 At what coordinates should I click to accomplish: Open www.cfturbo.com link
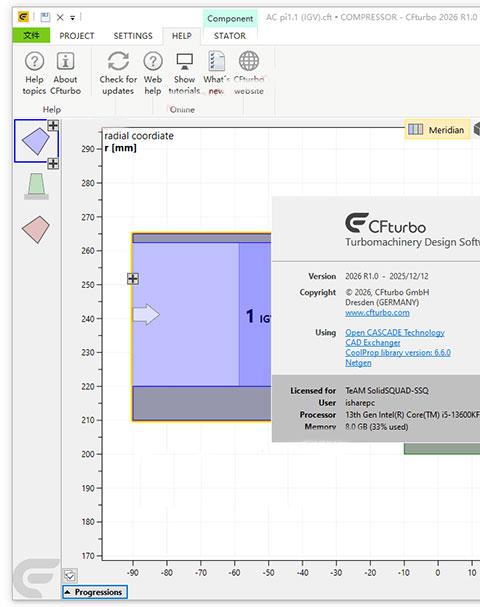click(x=377, y=312)
